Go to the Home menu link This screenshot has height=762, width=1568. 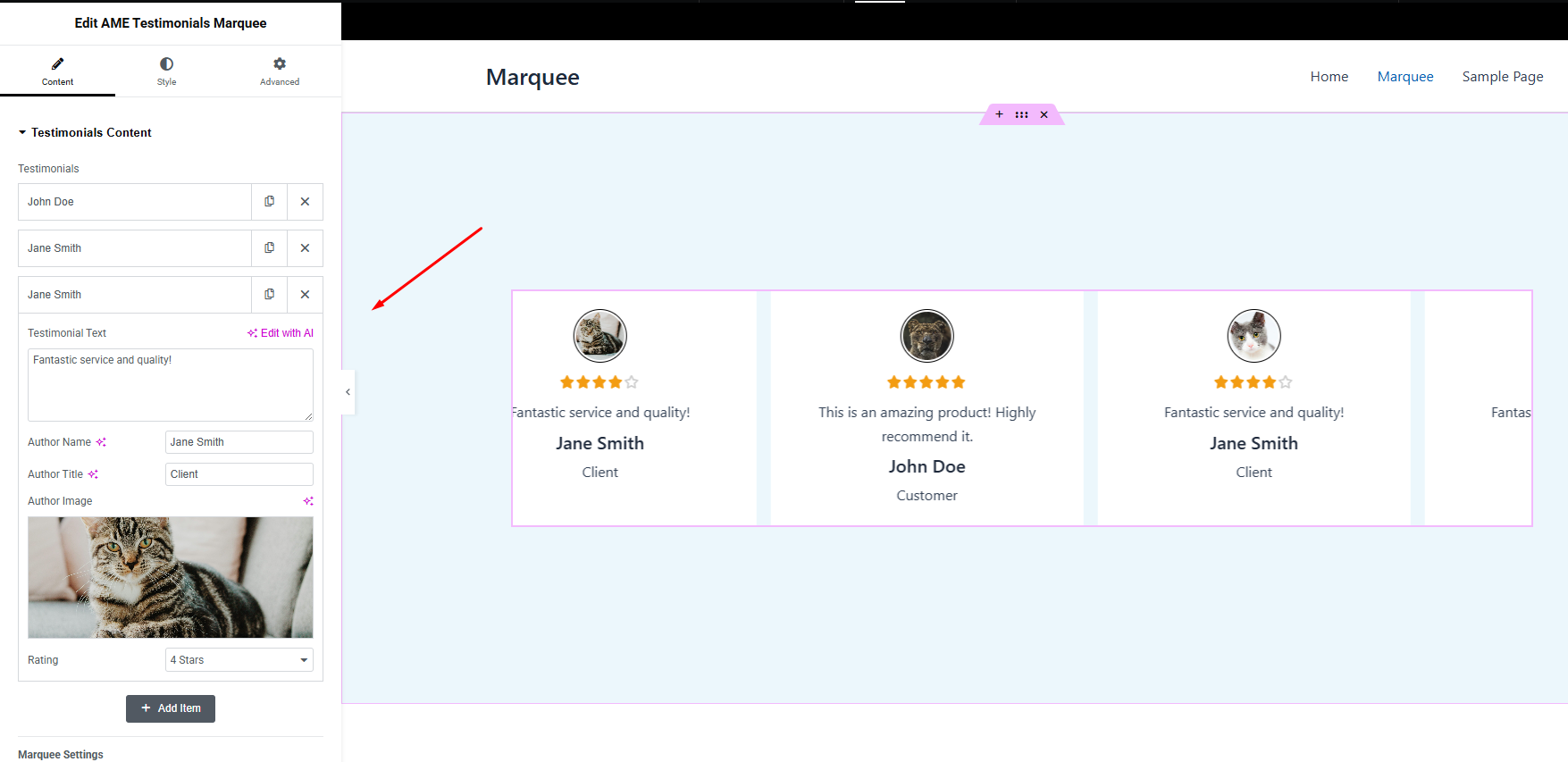(1329, 77)
